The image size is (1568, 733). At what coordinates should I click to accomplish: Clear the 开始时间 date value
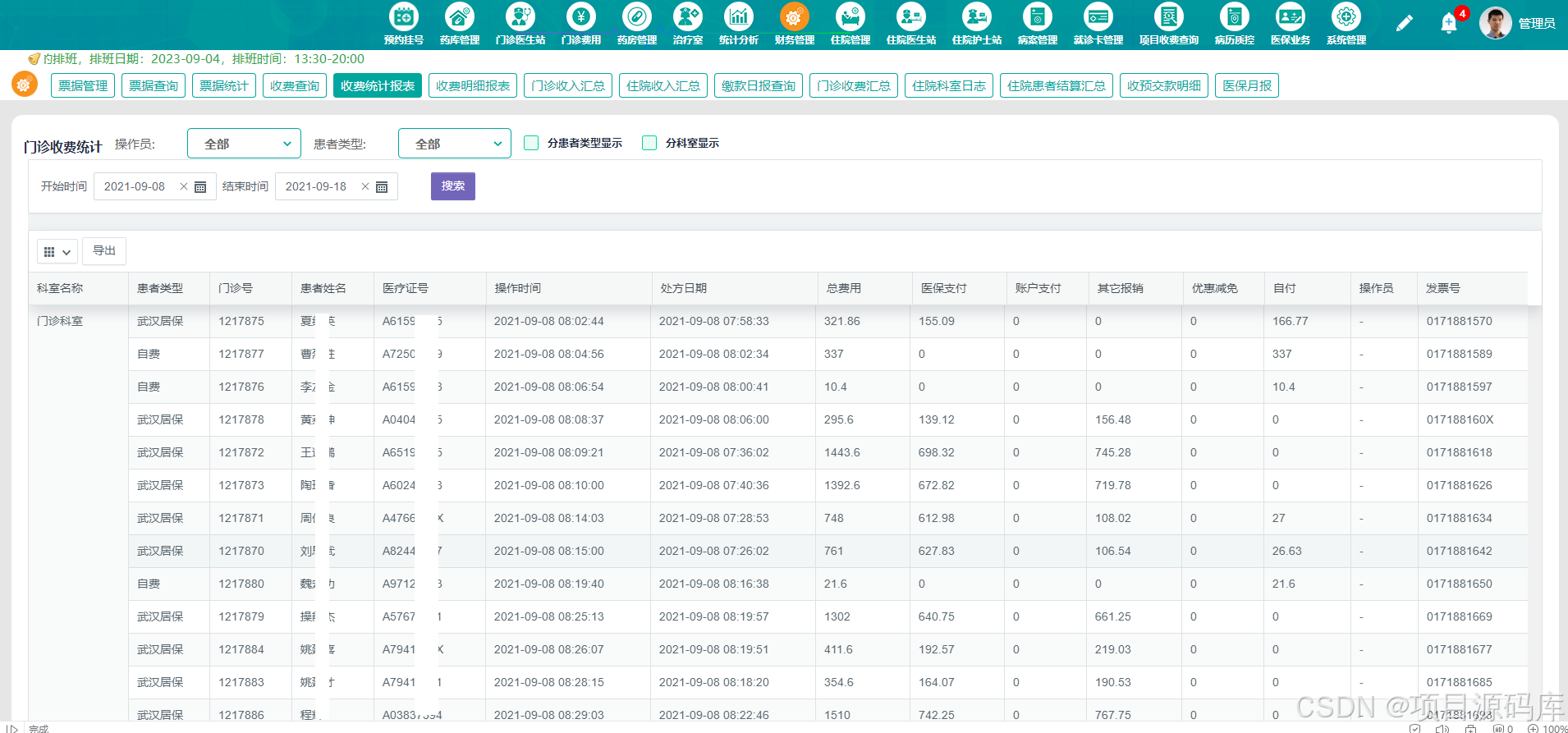184,187
